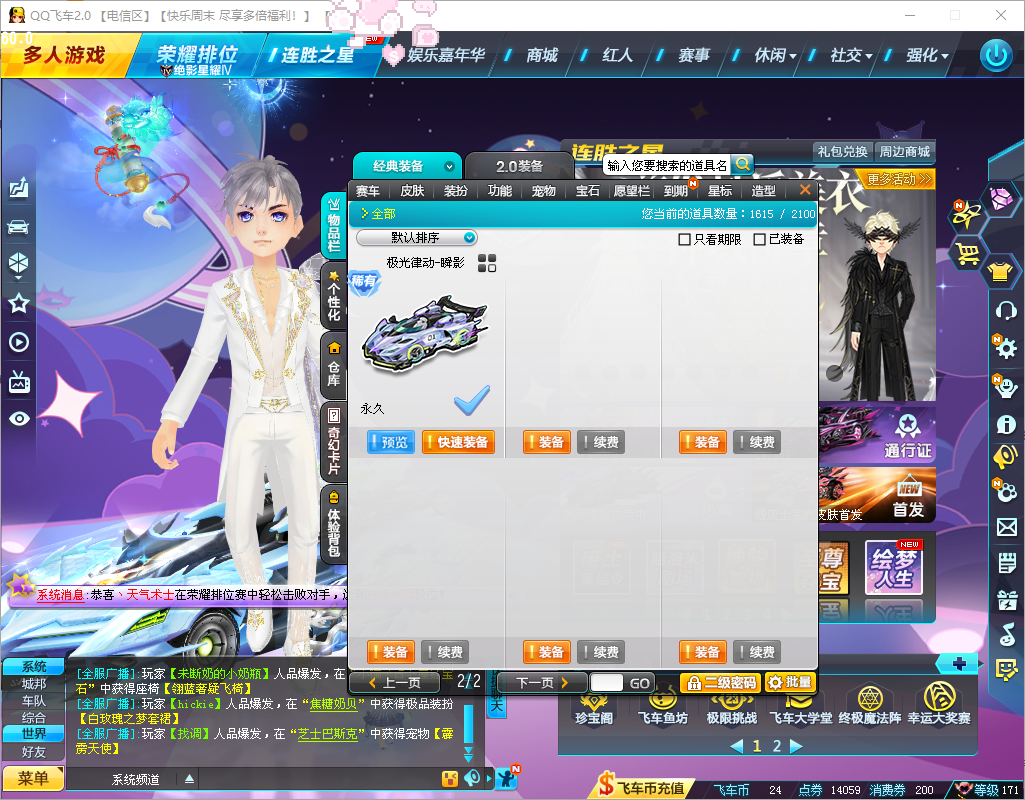Open the 菜单 menu button
Image resolution: width=1025 pixels, height=800 pixels.
click(33, 778)
